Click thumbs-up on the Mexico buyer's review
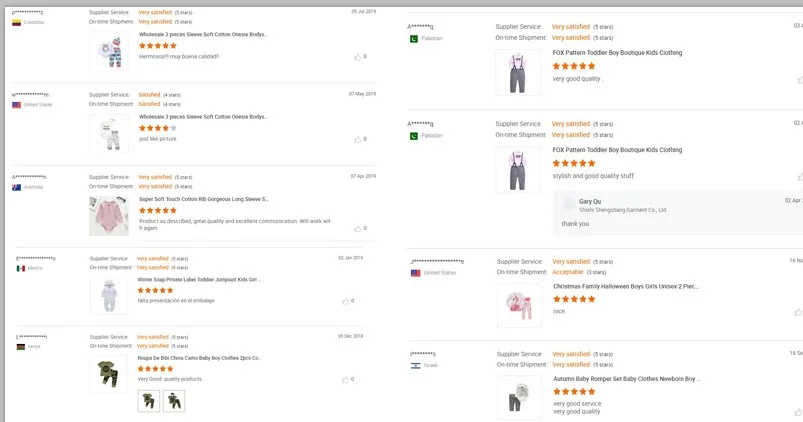 click(346, 301)
